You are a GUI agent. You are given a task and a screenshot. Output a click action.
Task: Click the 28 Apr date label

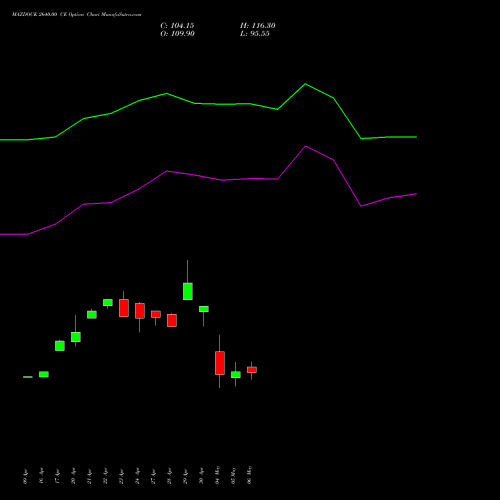click(170, 476)
